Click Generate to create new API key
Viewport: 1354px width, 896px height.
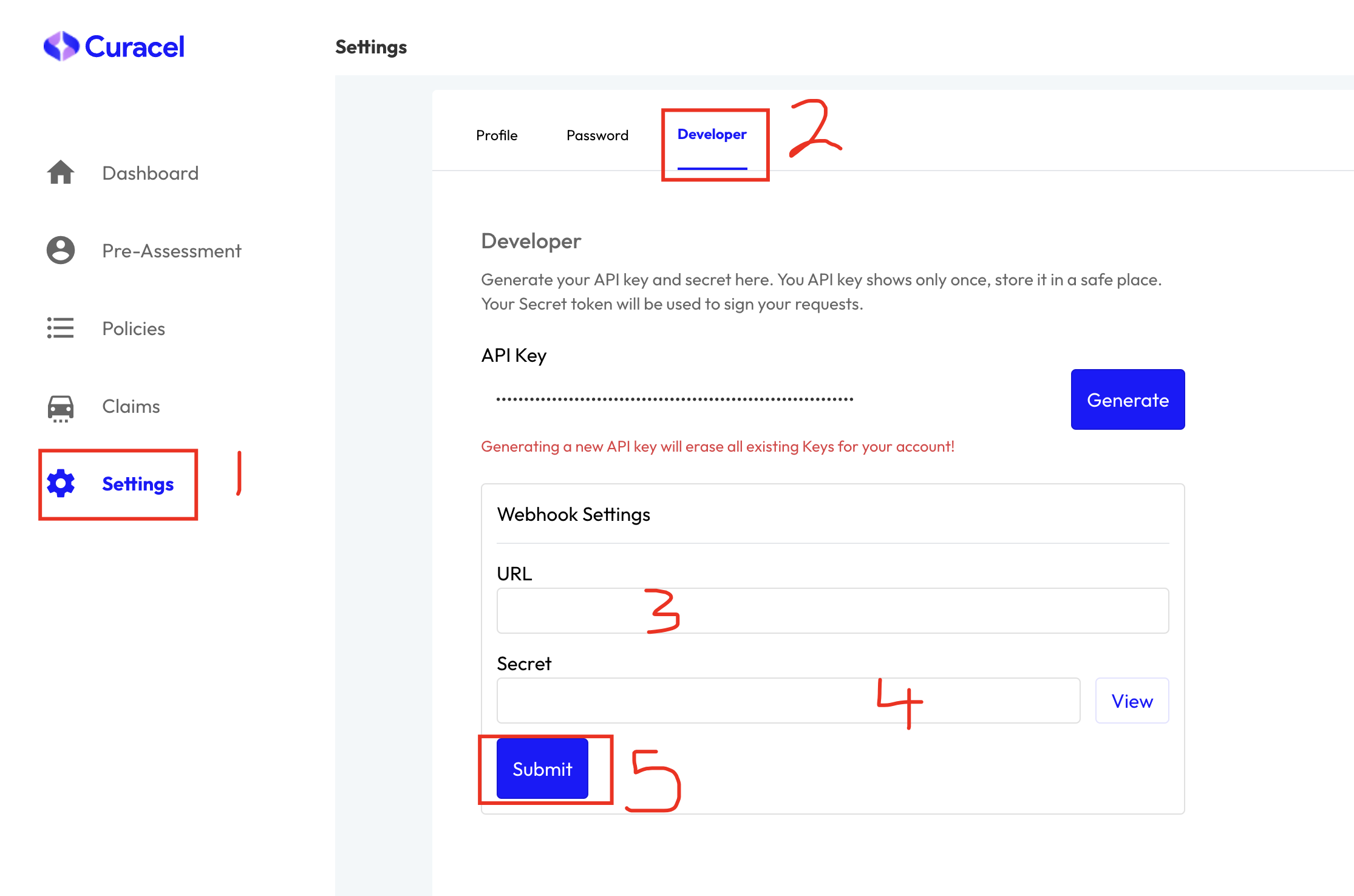pos(1128,399)
